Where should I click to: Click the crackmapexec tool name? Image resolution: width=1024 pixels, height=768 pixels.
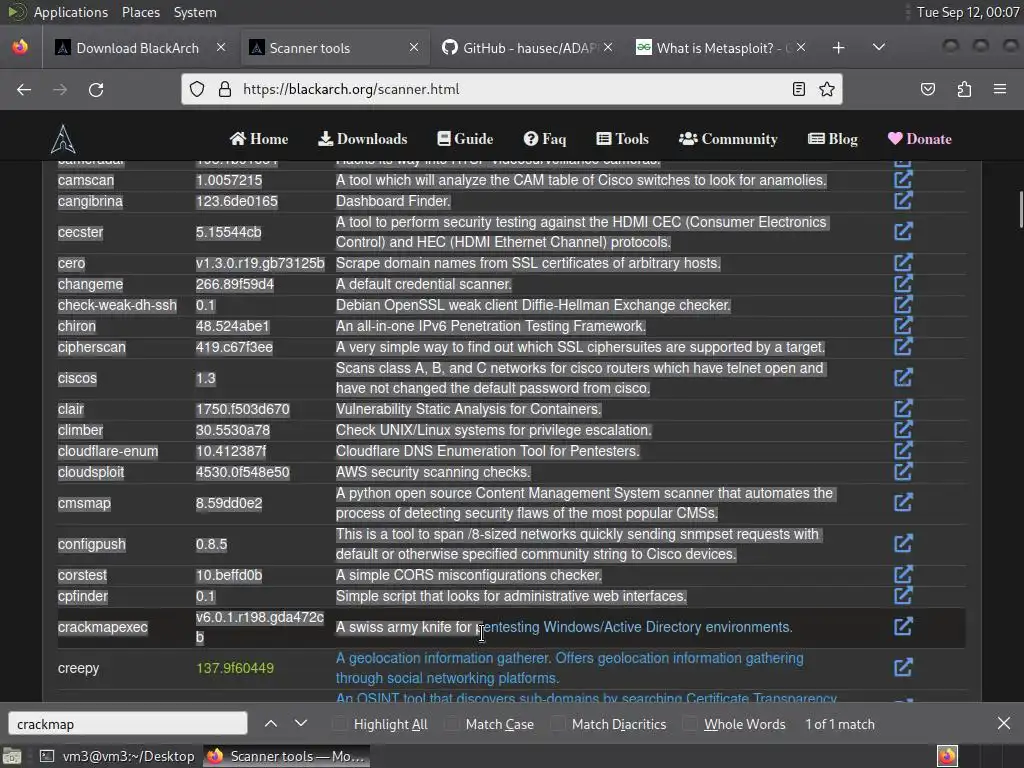point(103,627)
